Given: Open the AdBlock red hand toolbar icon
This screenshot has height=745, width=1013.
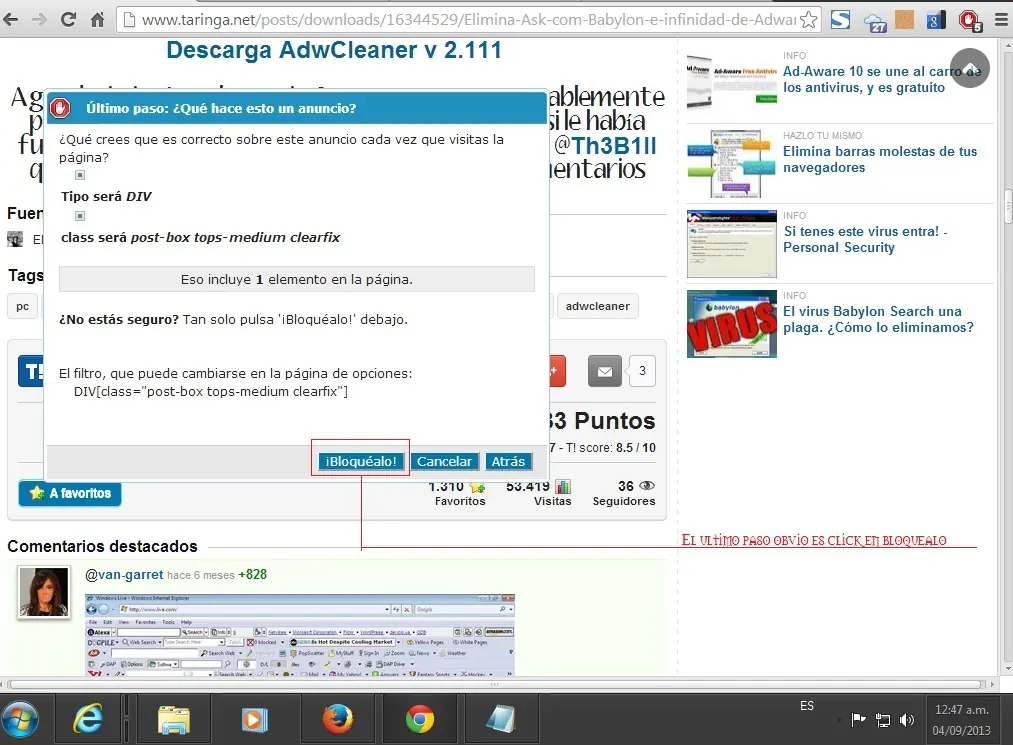Looking at the screenshot, I should click(x=969, y=21).
